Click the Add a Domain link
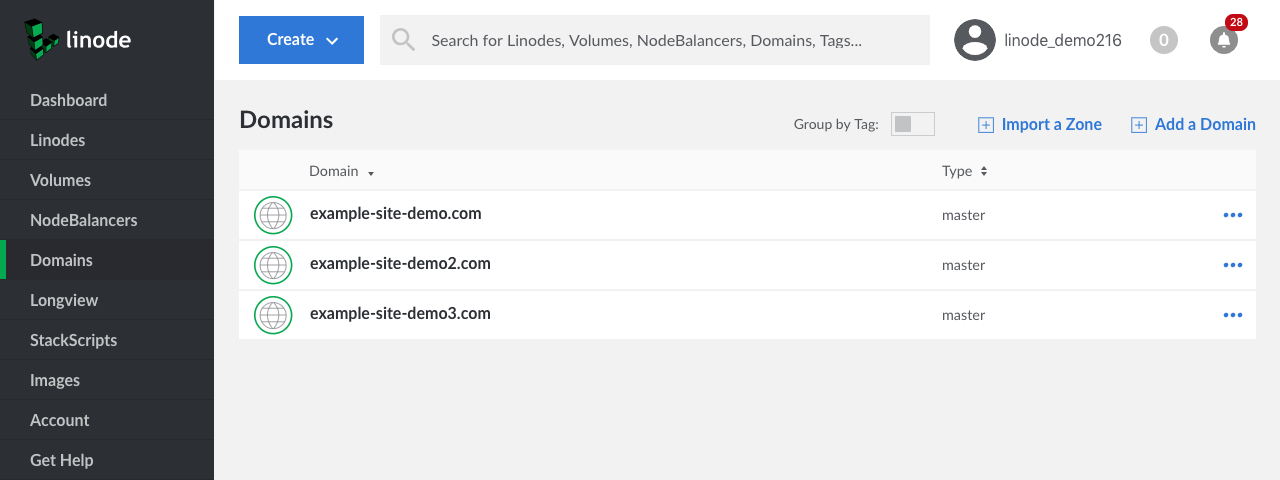This screenshot has width=1280, height=480. (1194, 125)
